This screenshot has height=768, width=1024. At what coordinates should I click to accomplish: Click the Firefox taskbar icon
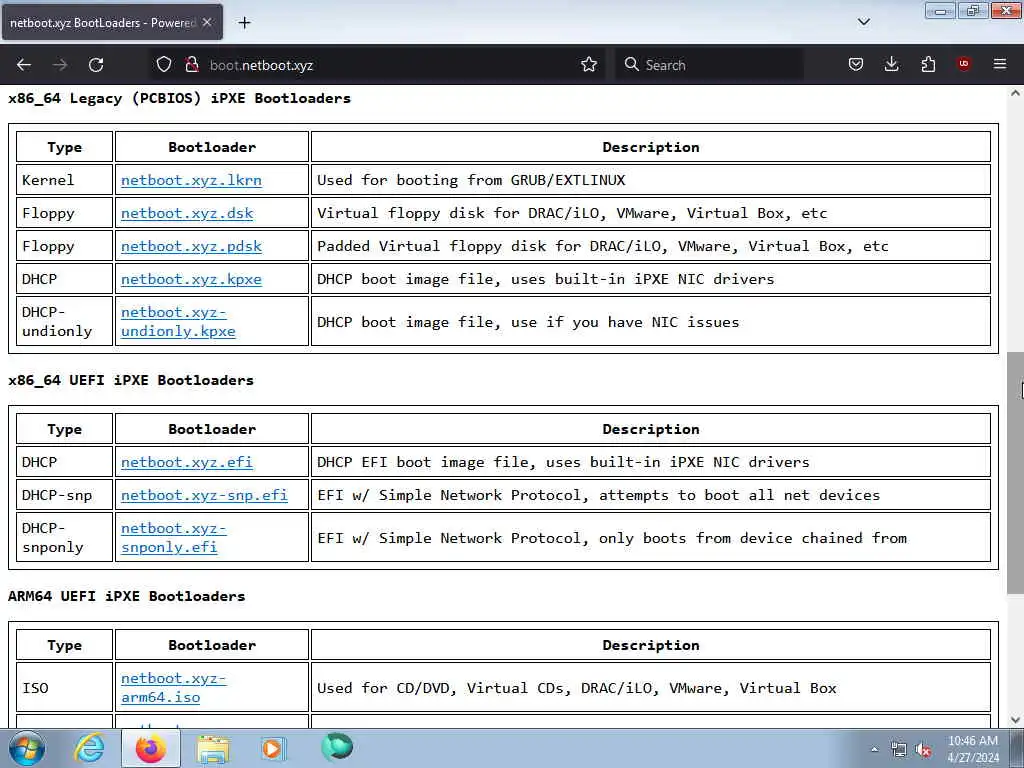point(151,748)
